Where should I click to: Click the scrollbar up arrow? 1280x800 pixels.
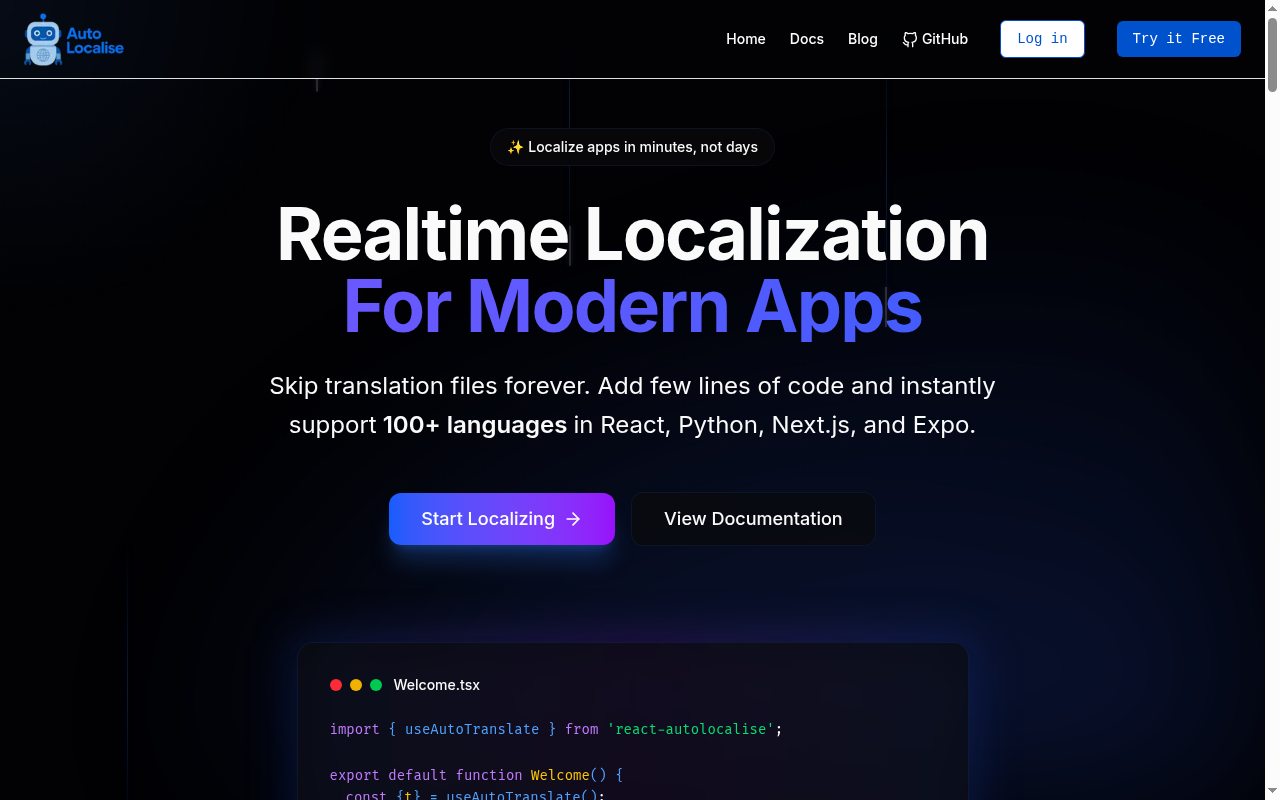pyautogui.click(x=1272, y=7)
